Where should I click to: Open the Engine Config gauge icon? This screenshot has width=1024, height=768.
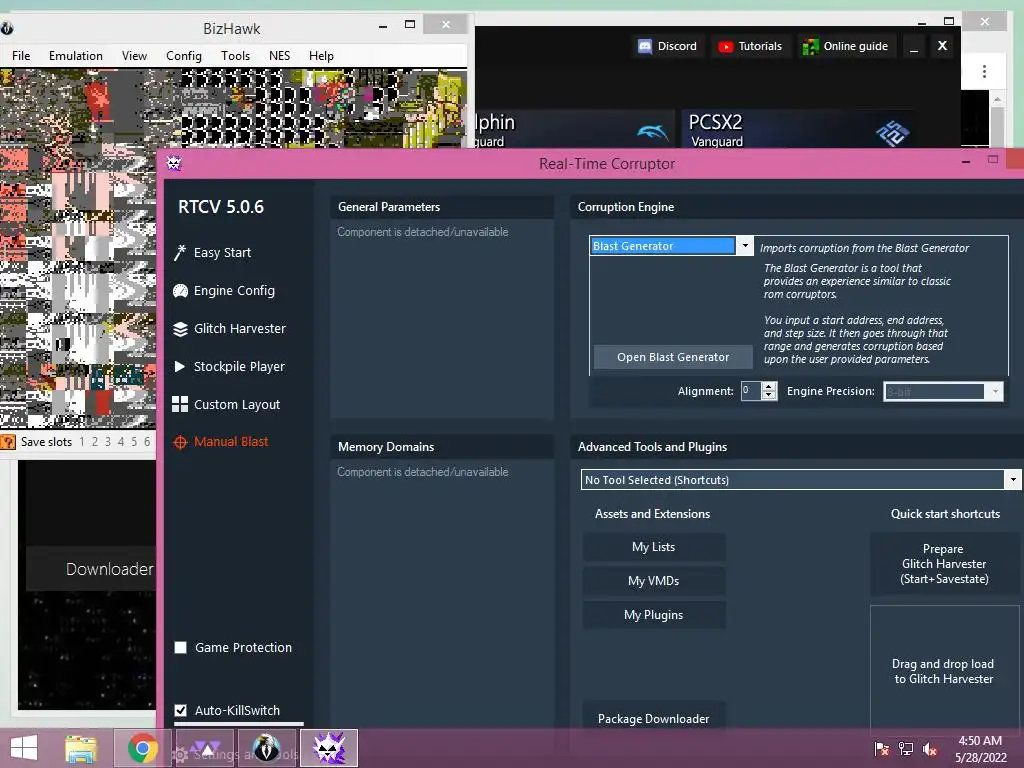tap(180, 291)
